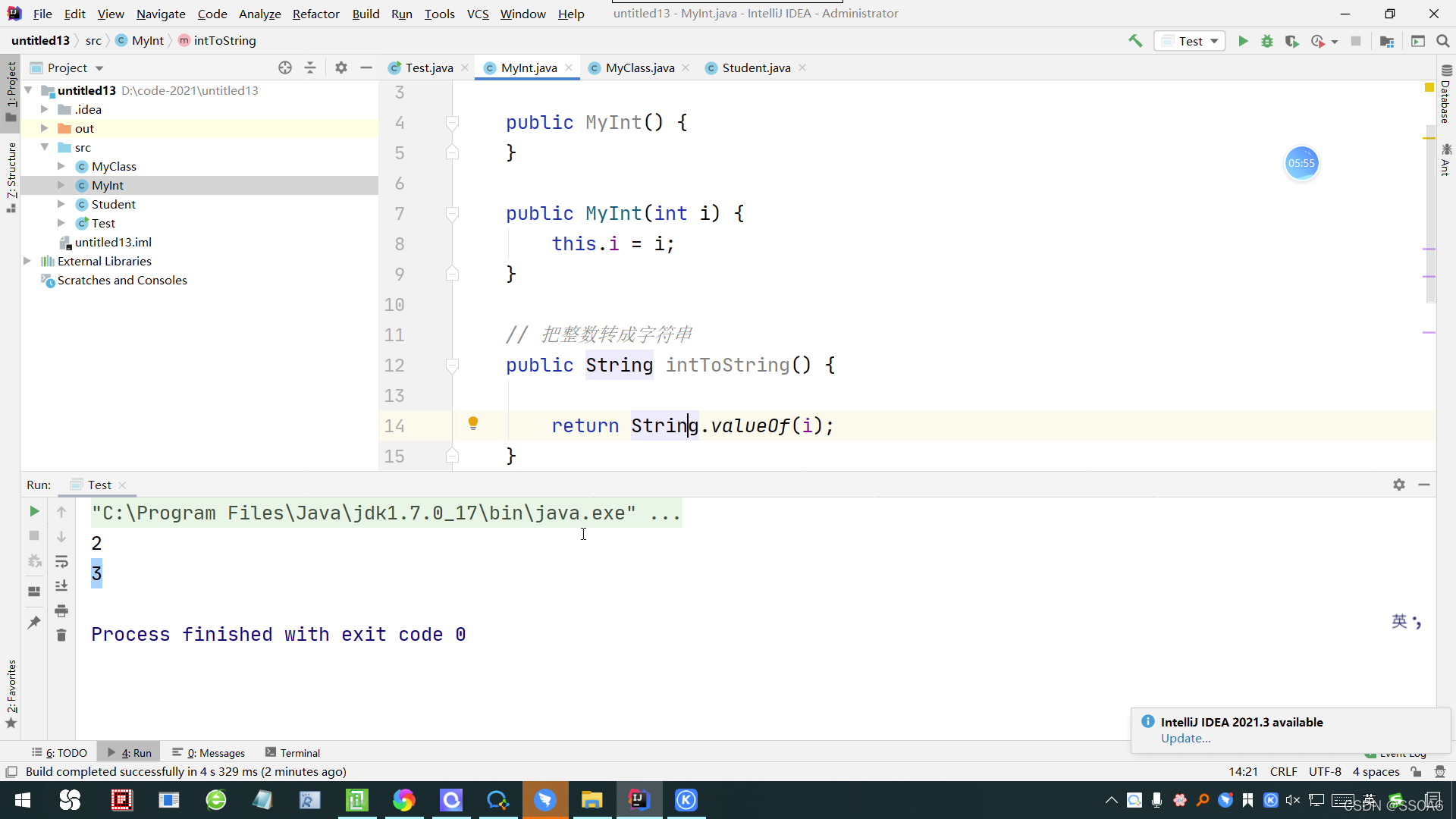Switch to Student.java editor tab

tap(755, 67)
